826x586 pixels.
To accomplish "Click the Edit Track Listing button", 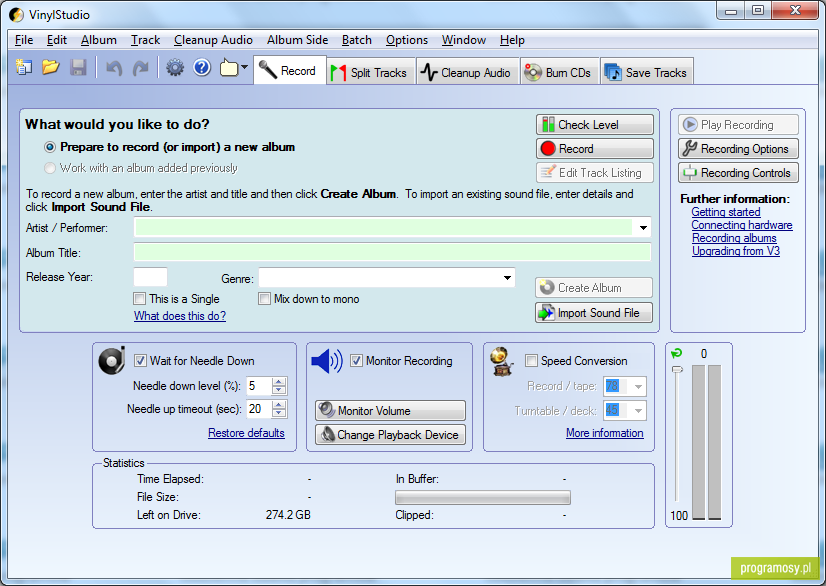I will coord(595,172).
